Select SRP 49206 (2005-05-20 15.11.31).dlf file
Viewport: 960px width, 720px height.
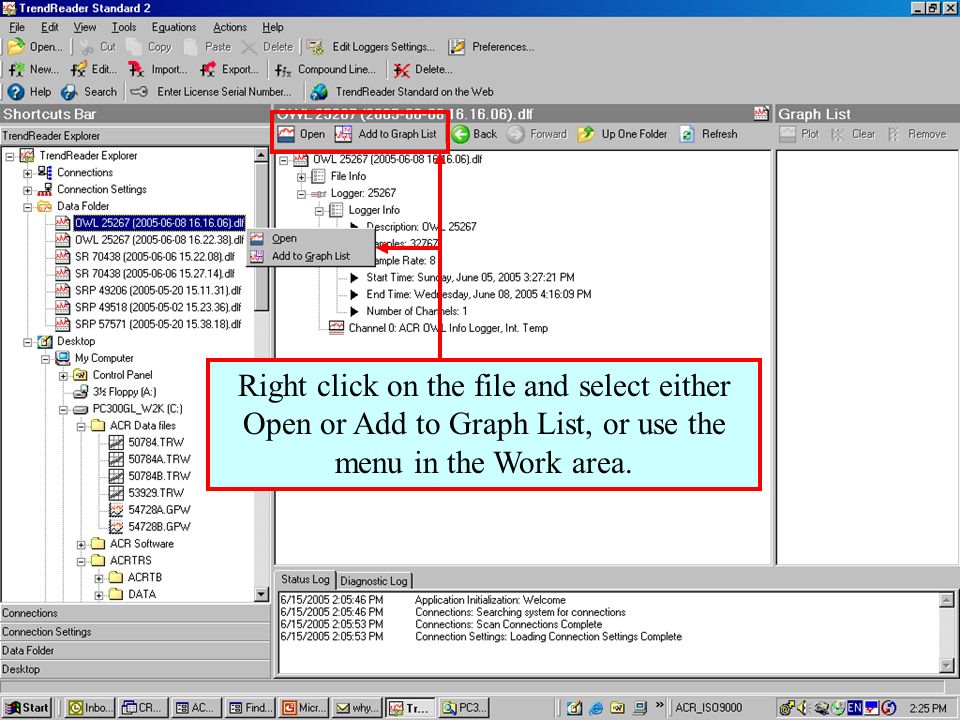point(158,290)
